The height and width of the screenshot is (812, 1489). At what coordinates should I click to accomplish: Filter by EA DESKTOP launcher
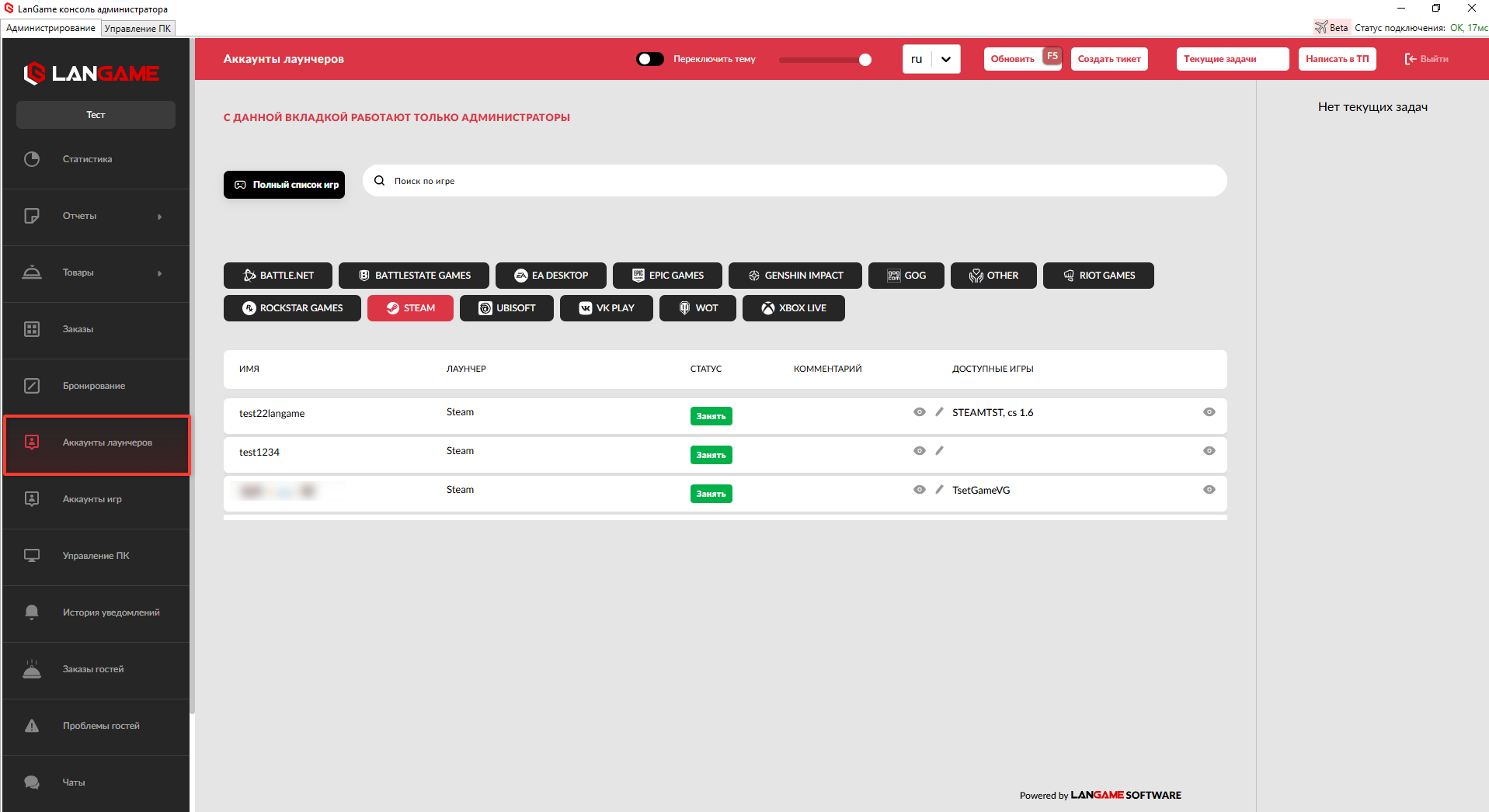551,276
